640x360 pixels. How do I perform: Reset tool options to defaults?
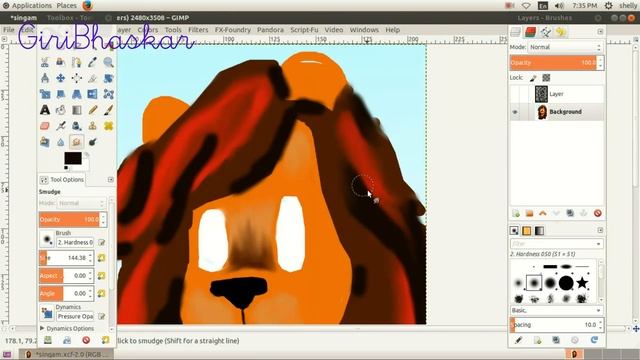click(105, 340)
